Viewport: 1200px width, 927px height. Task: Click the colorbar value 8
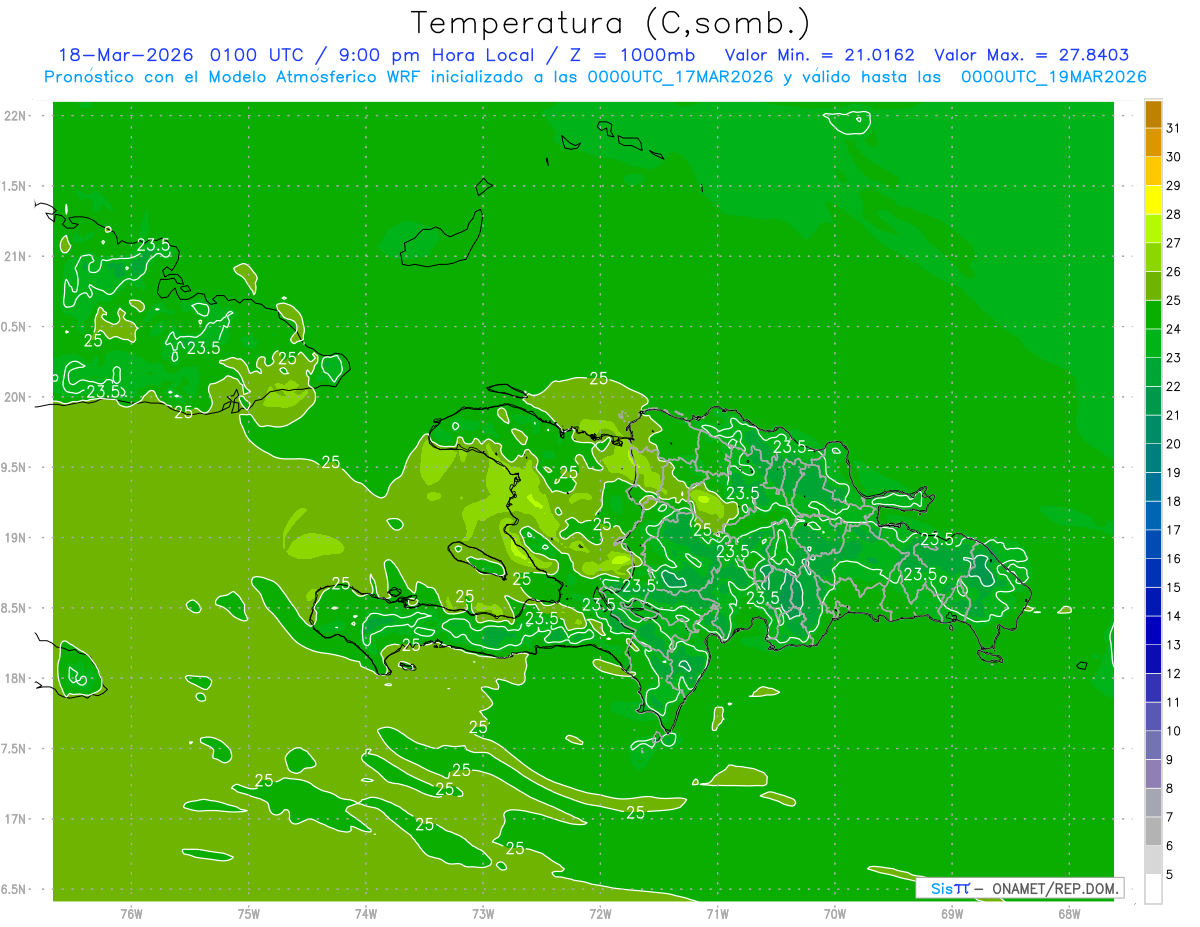coord(1170,789)
